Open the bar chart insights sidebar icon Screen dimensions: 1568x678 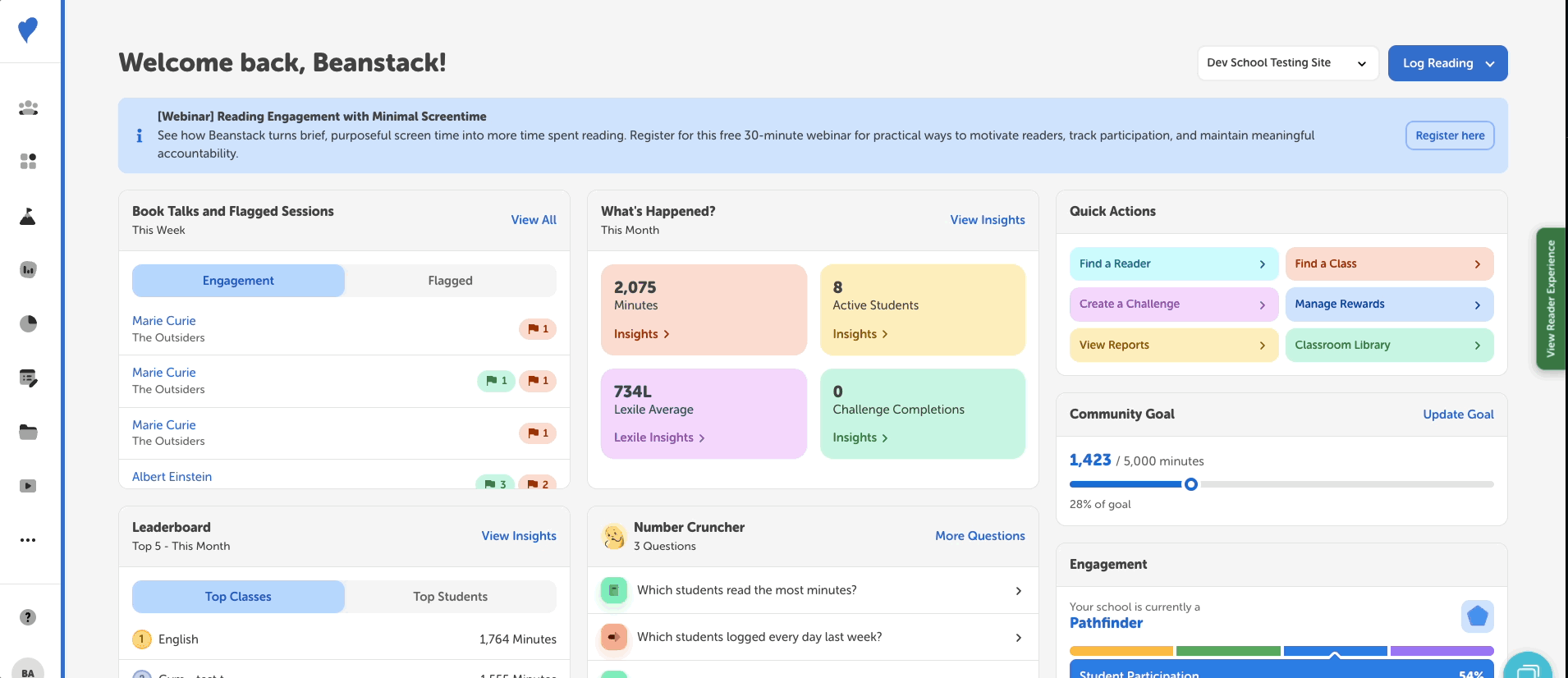pos(28,269)
